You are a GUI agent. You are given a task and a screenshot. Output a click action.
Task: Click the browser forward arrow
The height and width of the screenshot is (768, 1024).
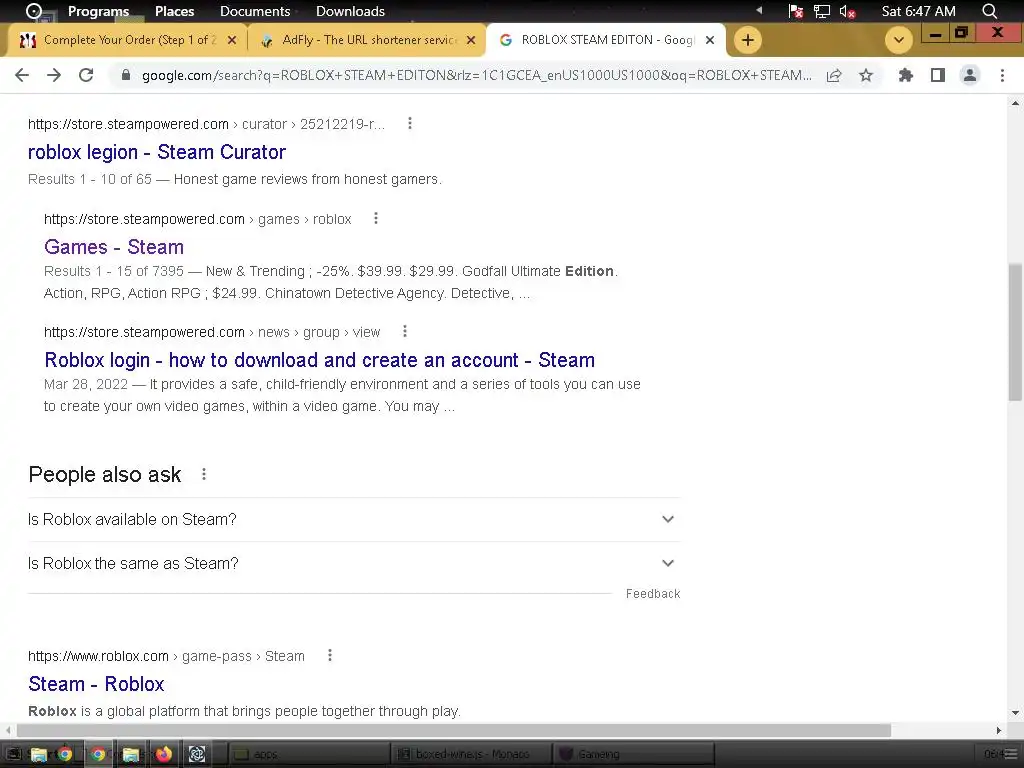[x=54, y=75]
